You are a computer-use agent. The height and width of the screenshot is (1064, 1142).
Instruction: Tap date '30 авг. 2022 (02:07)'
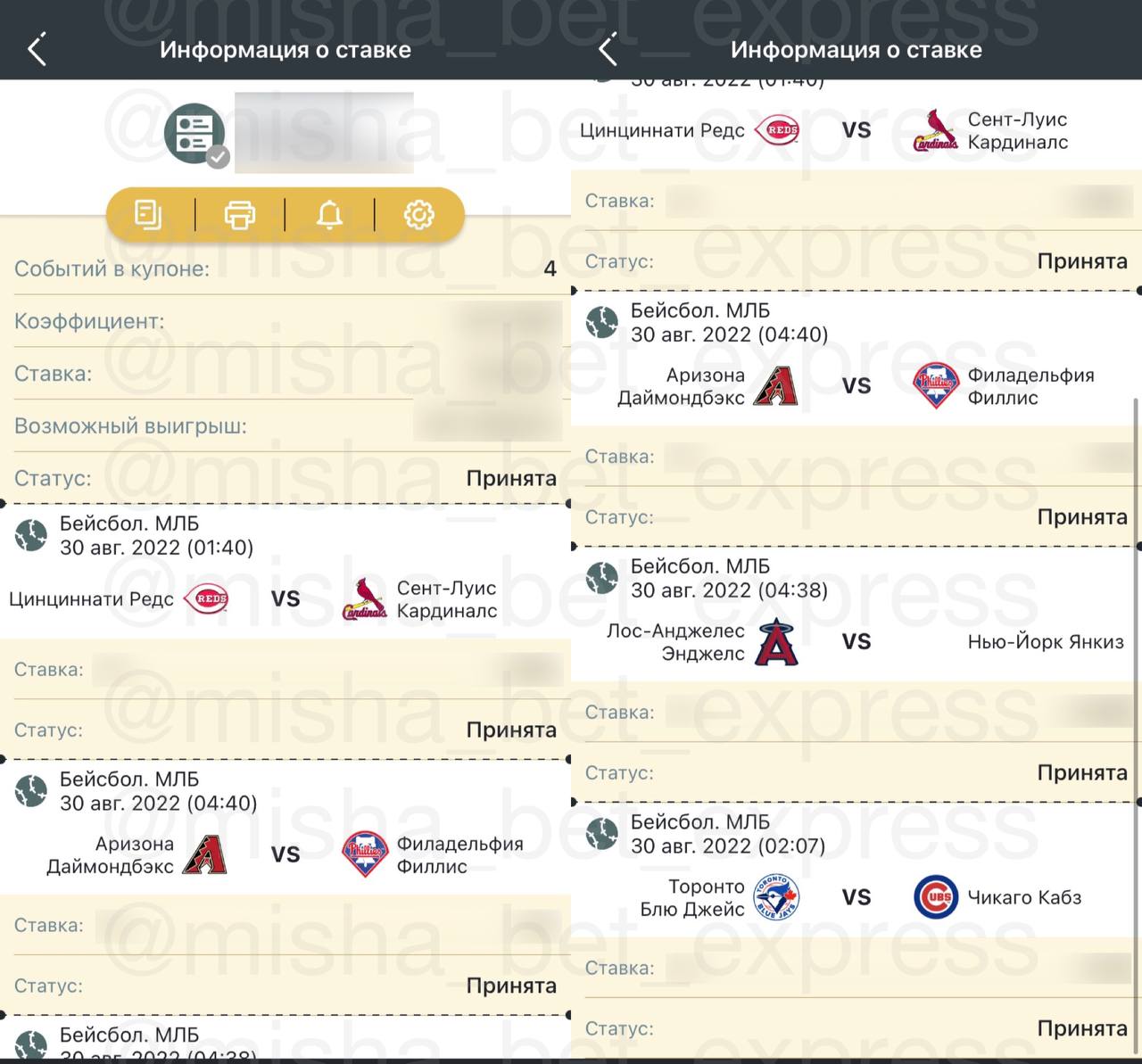tap(728, 845)
